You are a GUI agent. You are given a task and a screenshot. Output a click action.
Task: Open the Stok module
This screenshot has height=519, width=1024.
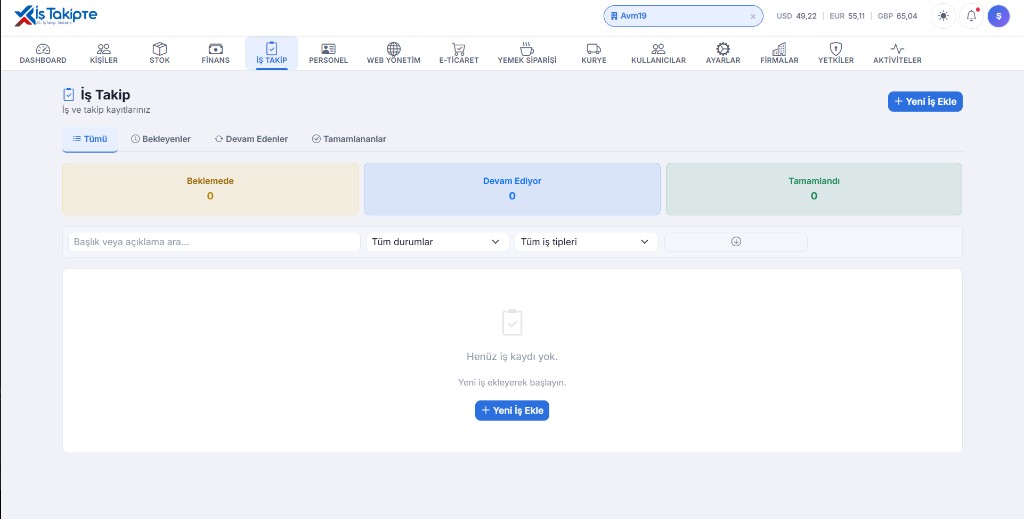tap(159, 54)
